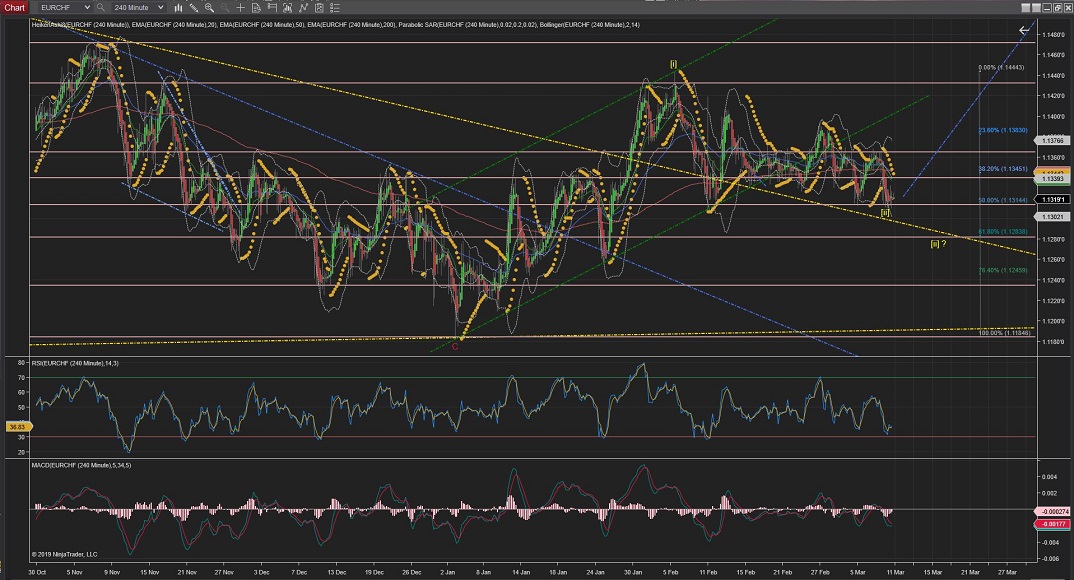
Task: Minimize the chart window
Action: (1047, 8)
